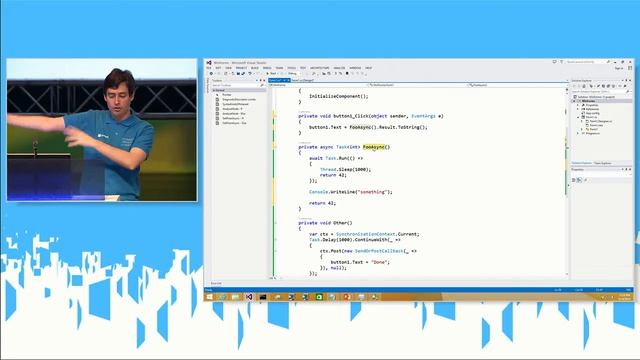This screenshot has height=360, width=640.
Task: Select the first snippet below Pointer in Toolbox
Action: [x=239, y=99]
